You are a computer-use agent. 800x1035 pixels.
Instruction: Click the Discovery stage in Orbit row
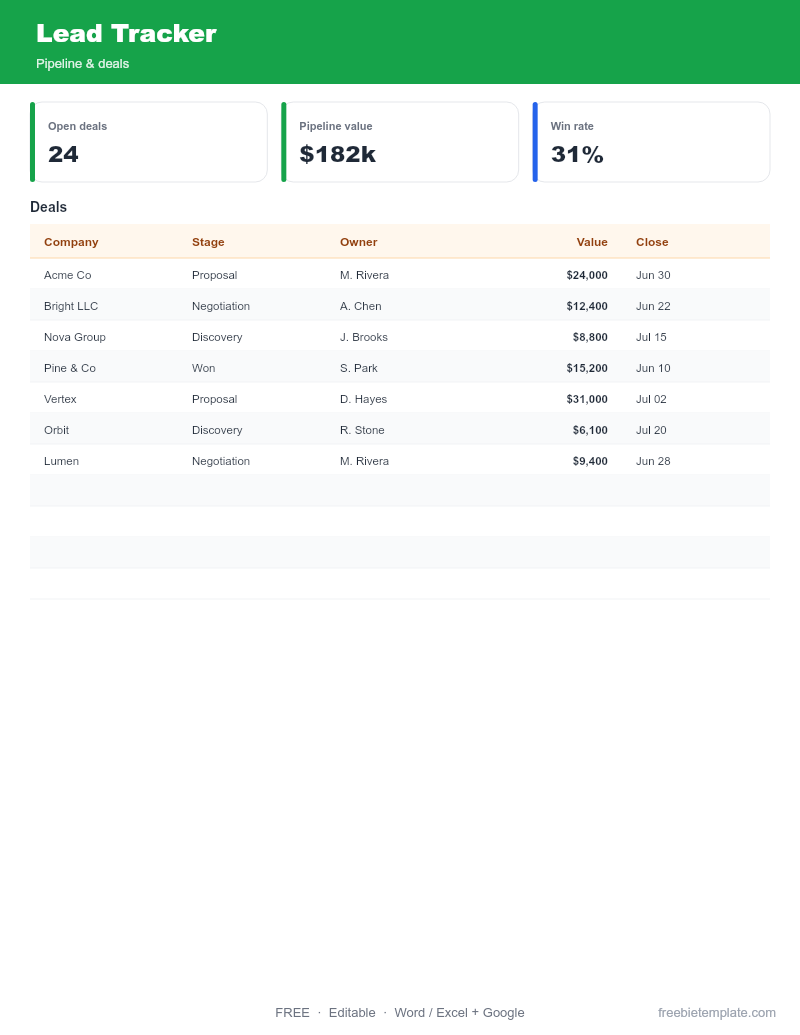click(x=217, y=430)
